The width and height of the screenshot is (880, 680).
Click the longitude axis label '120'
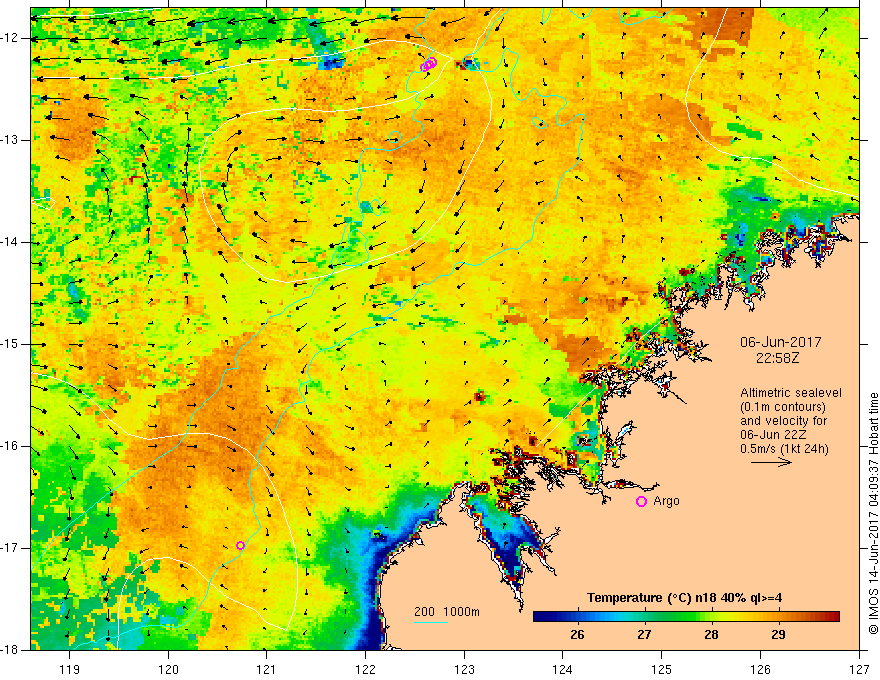point(168,669)
